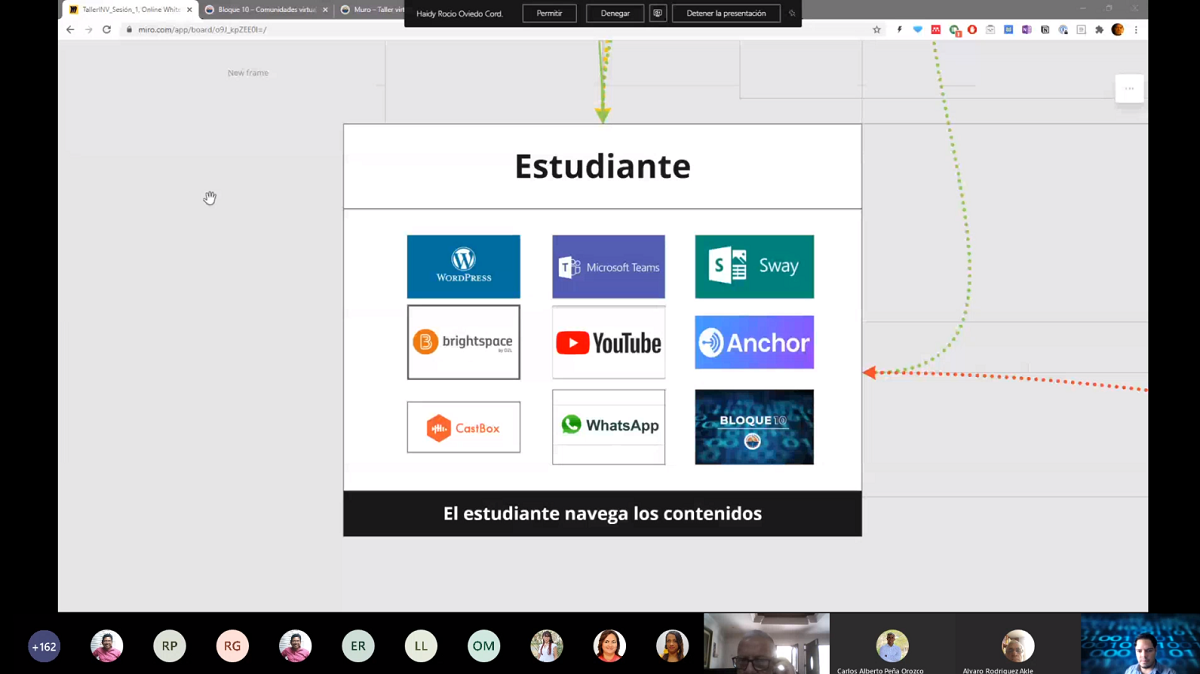Image resolution: width=1200 pixels, height=674 pixels.
Task: Click the lightning bolt extension icon
Action: click(899, 30)
